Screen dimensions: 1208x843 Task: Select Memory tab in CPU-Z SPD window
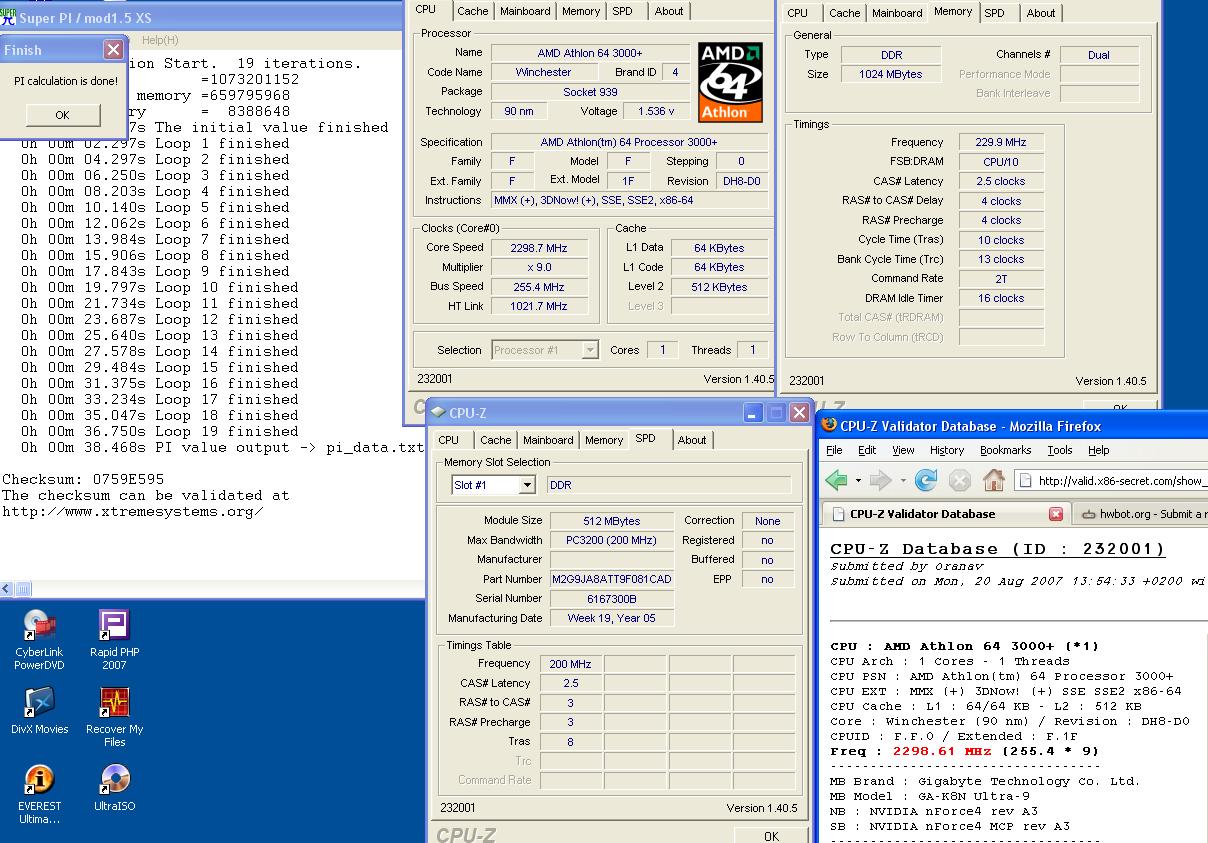click(x=604, y=440)
